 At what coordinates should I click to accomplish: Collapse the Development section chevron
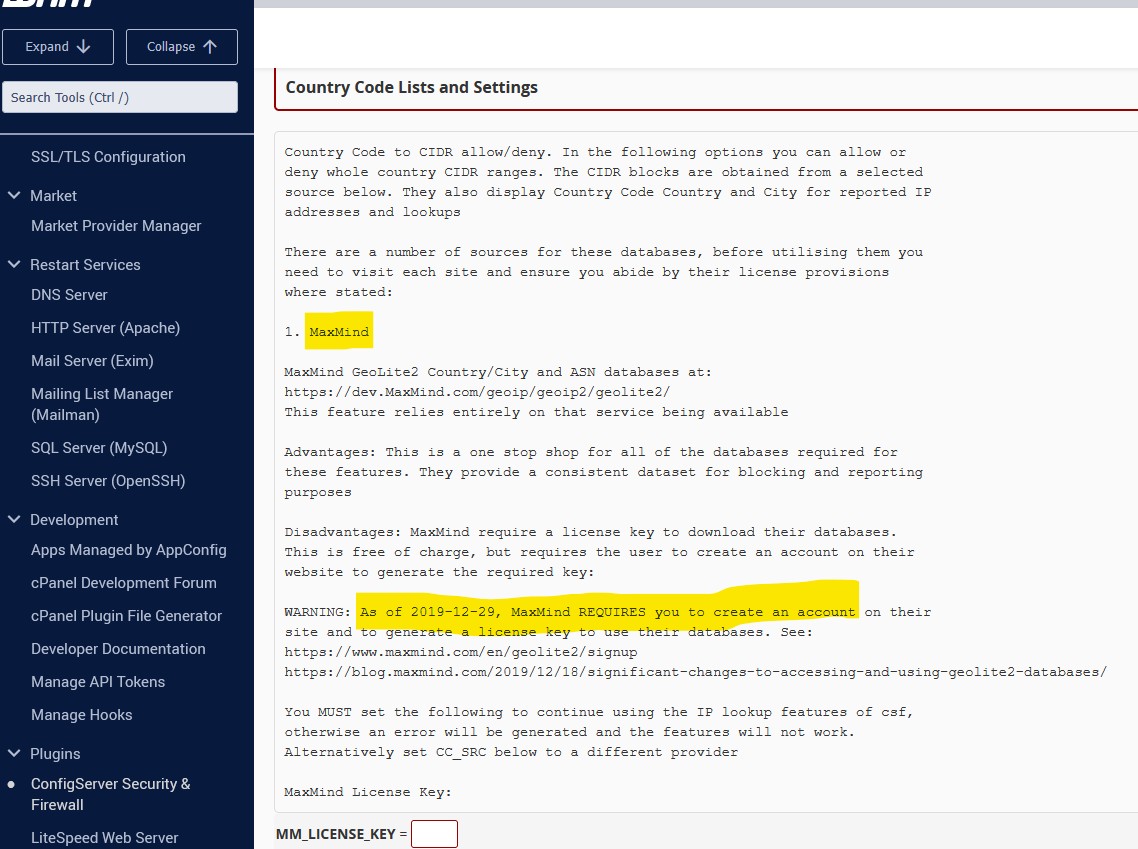(14, 520)
